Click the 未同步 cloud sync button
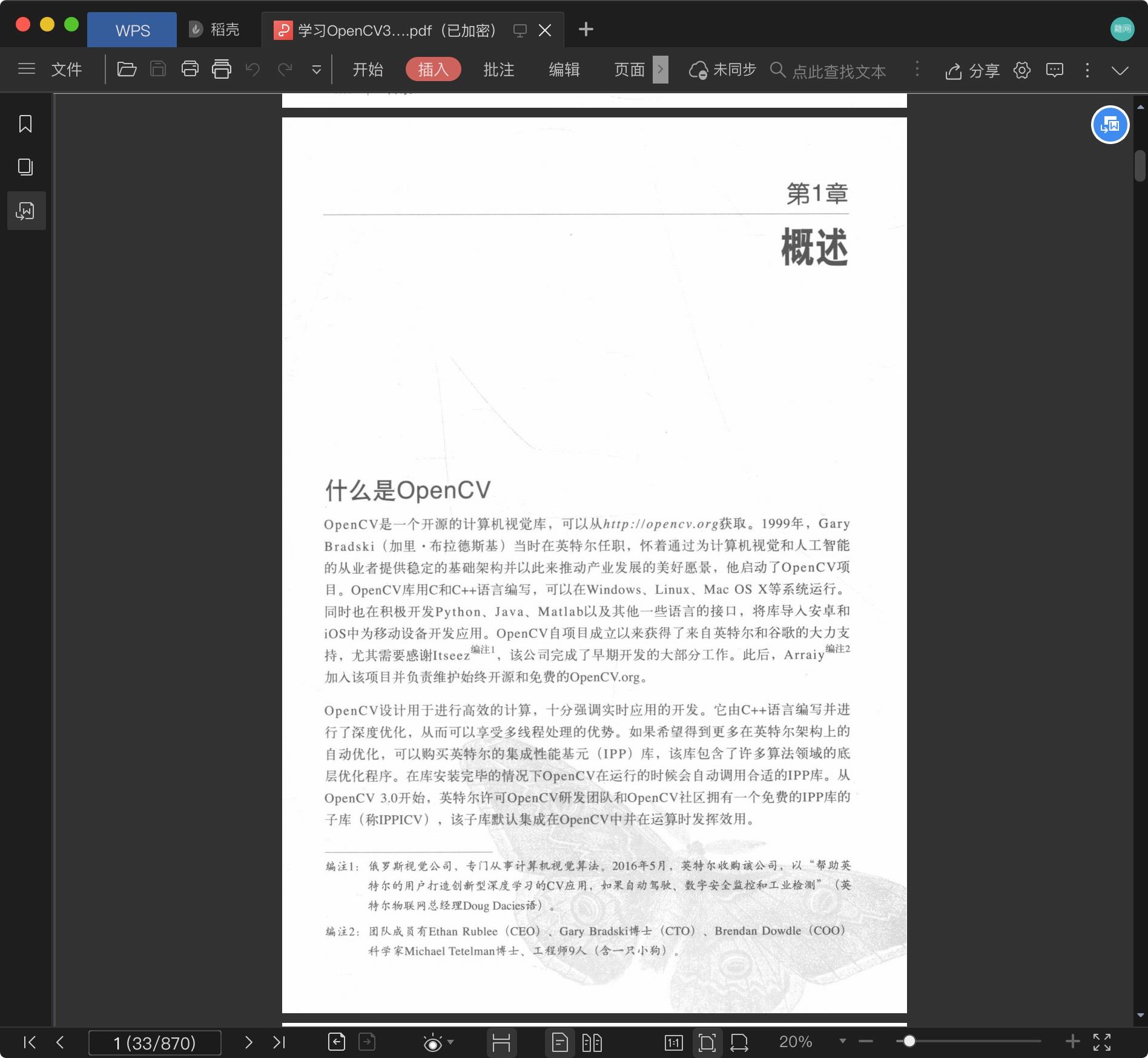Image resolution: width=1148 pixels, height=1058 pixels. tap(722, 70)
